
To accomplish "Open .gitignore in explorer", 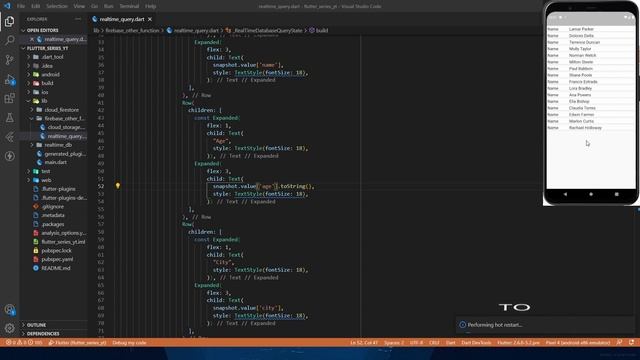I will [53, 207].
